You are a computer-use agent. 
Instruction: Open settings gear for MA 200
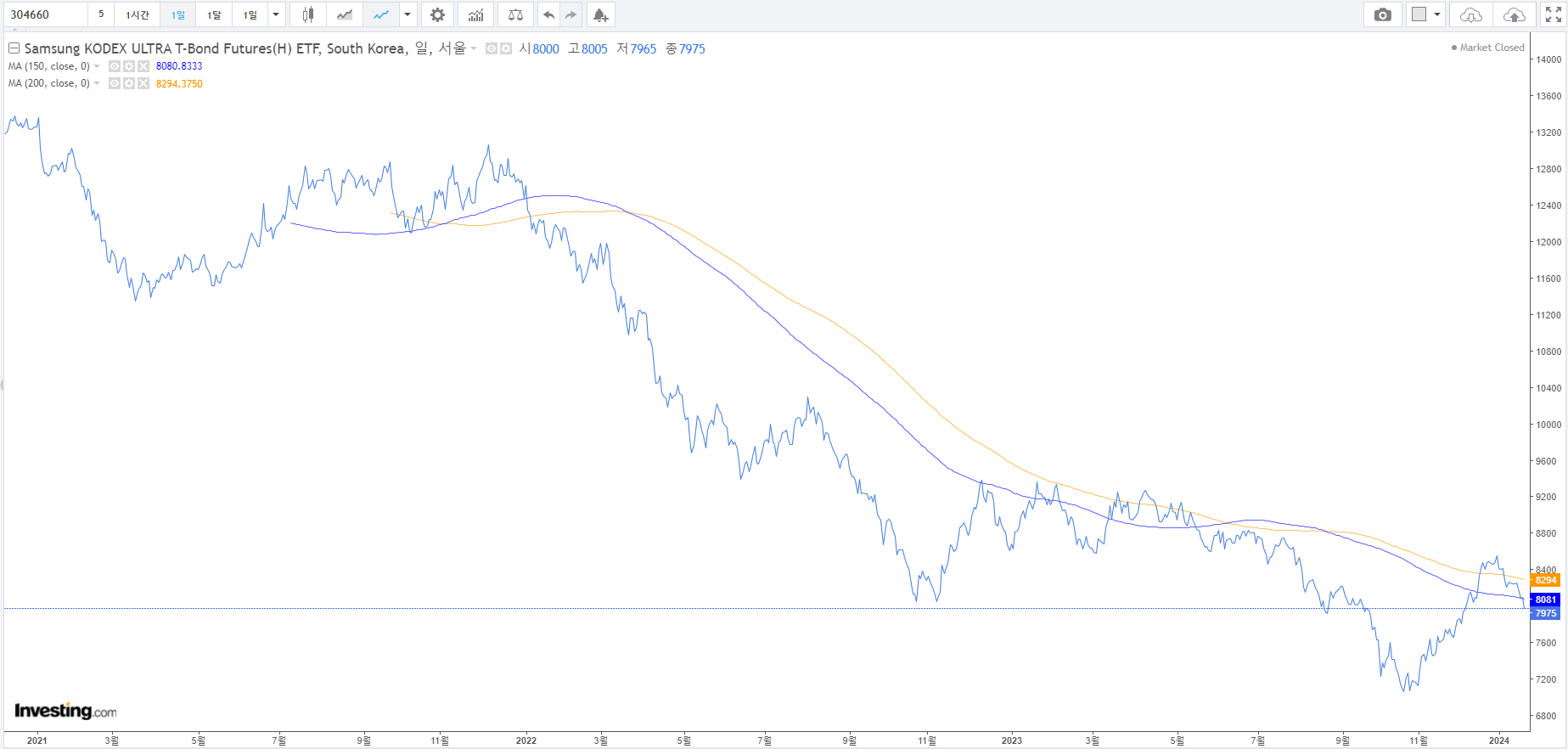pyautogui.click(x=129, y=83)
